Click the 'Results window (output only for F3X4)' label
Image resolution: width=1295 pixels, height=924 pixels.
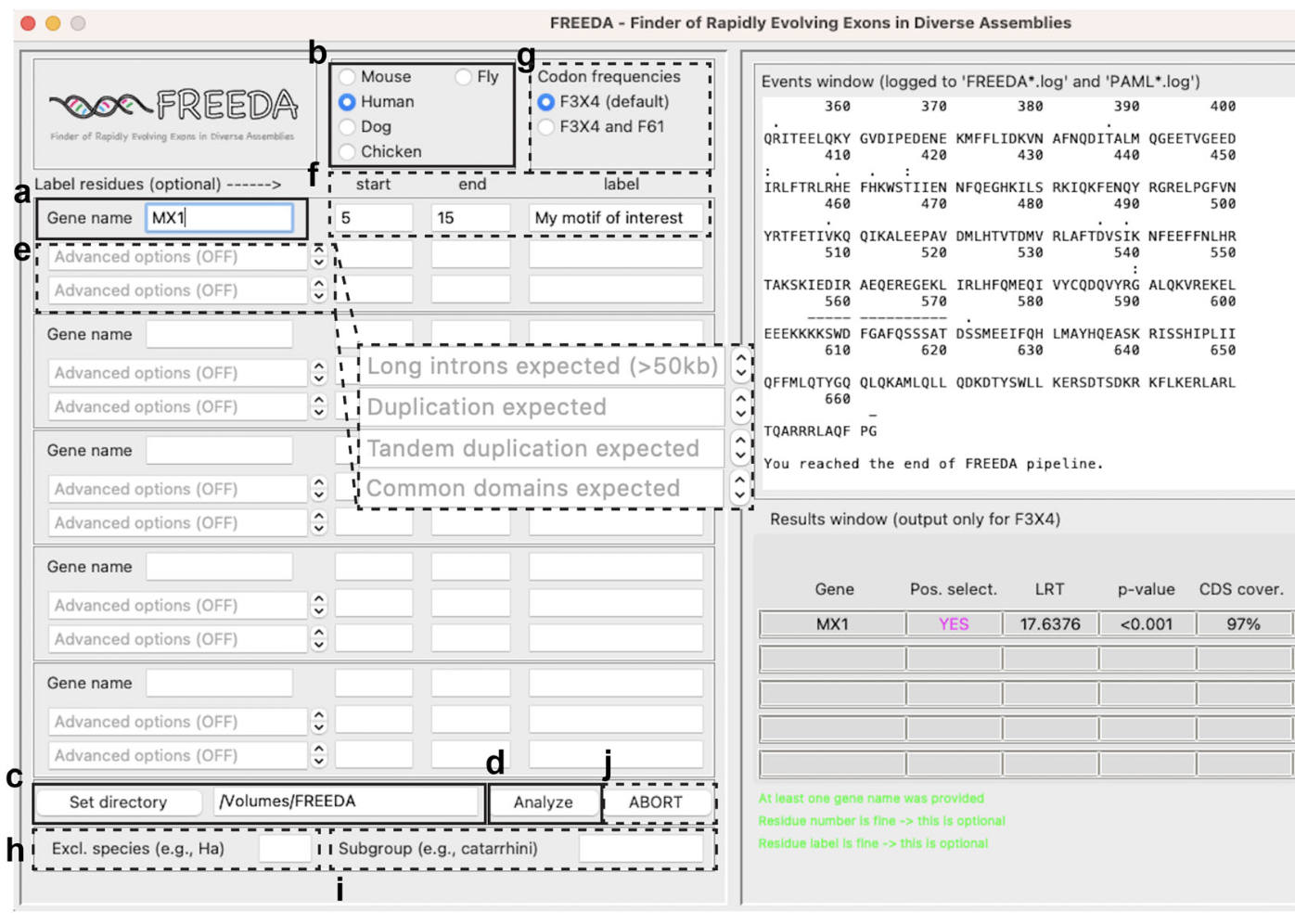(915, 520)
